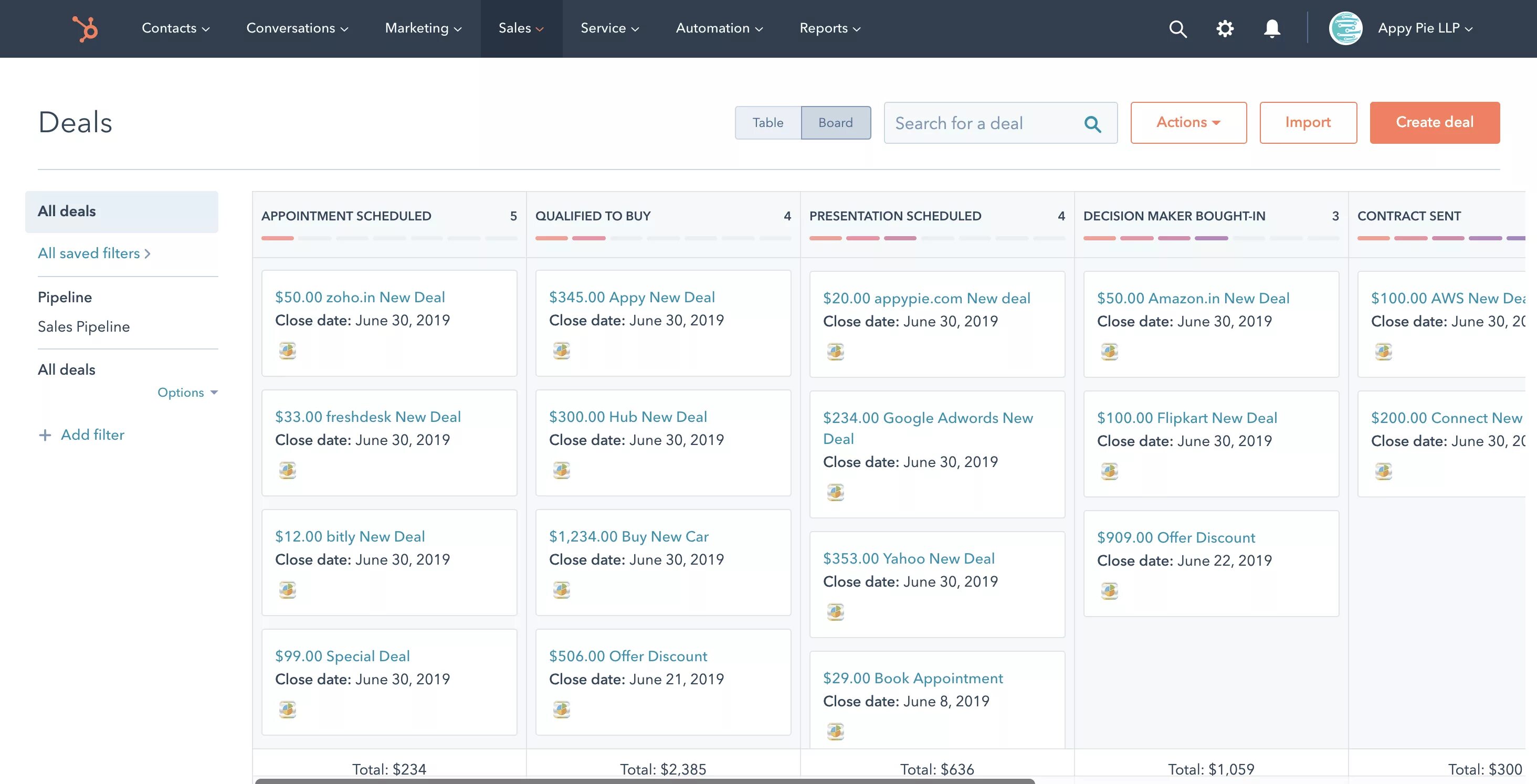Open the Reports menu
This screenshot has width=1537, height=784.
(829, 28)
